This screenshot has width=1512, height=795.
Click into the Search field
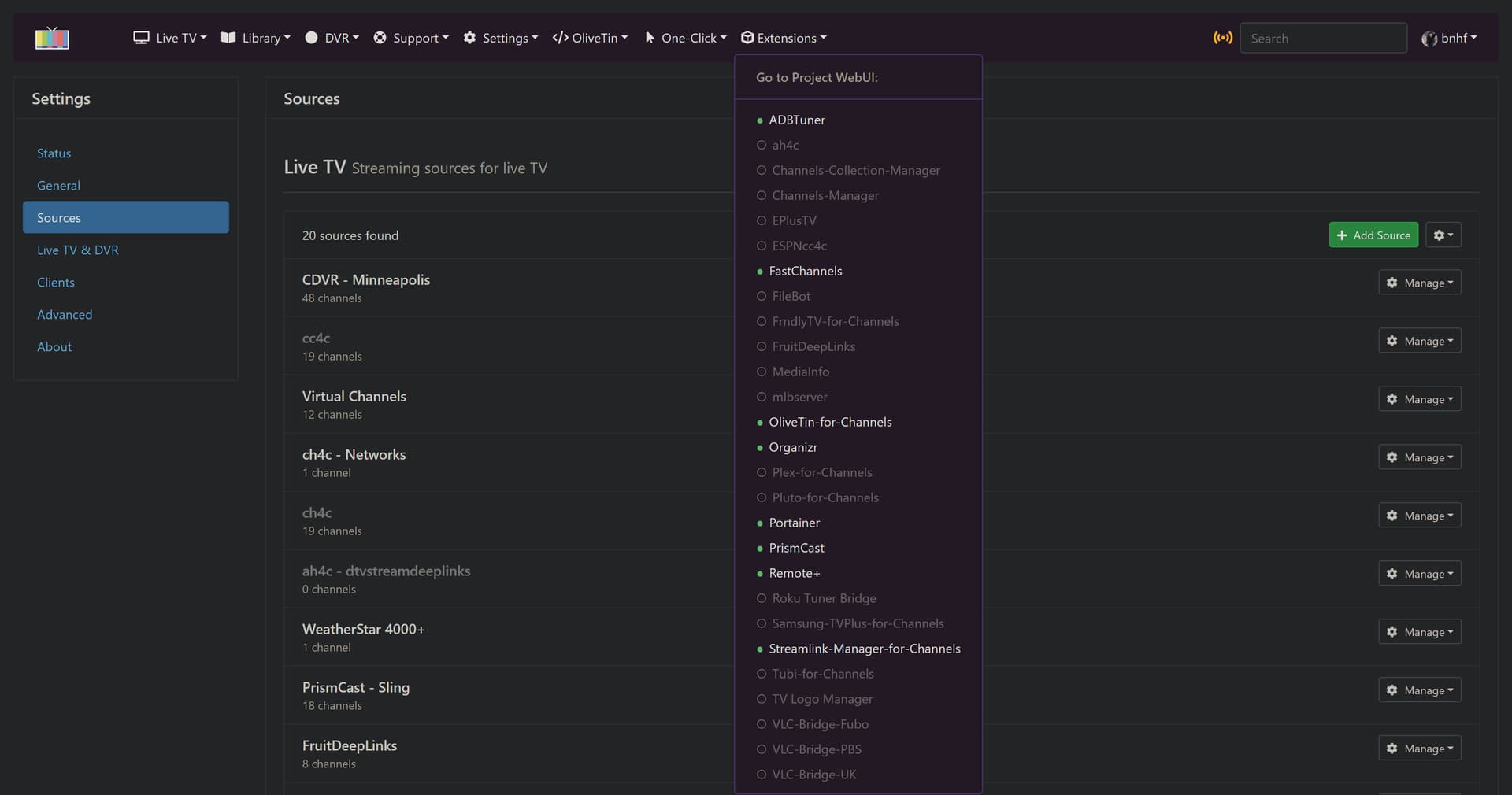point(1323,38)
